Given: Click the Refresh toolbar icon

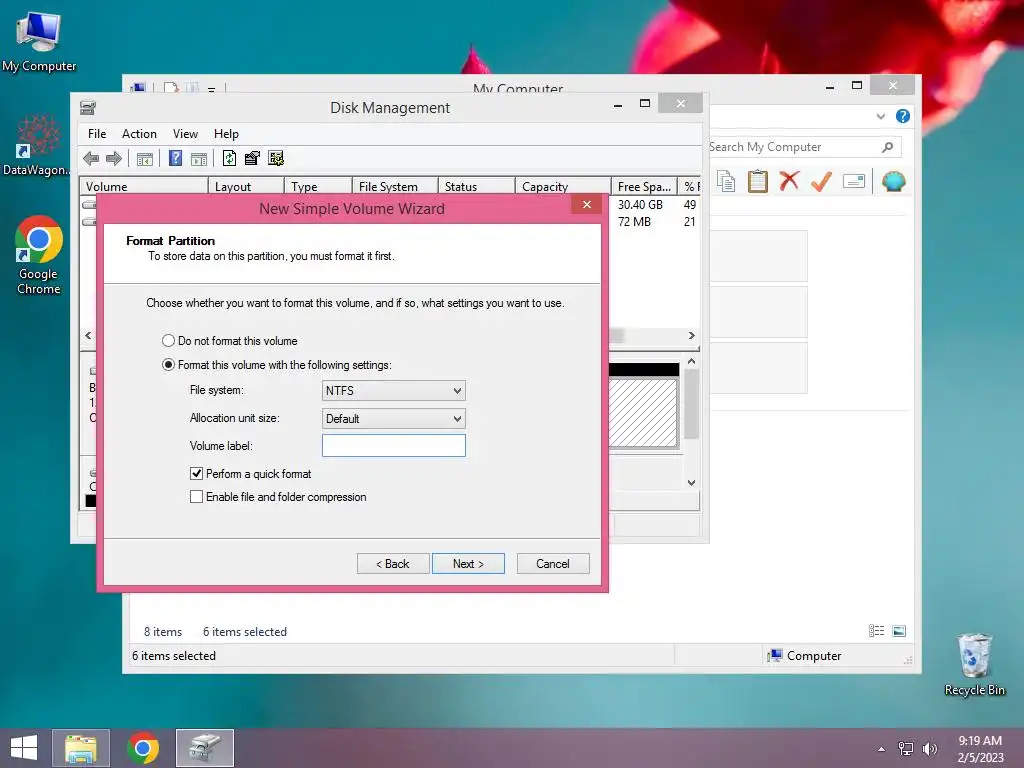Looking at the screenshot, I should point(229,158).
